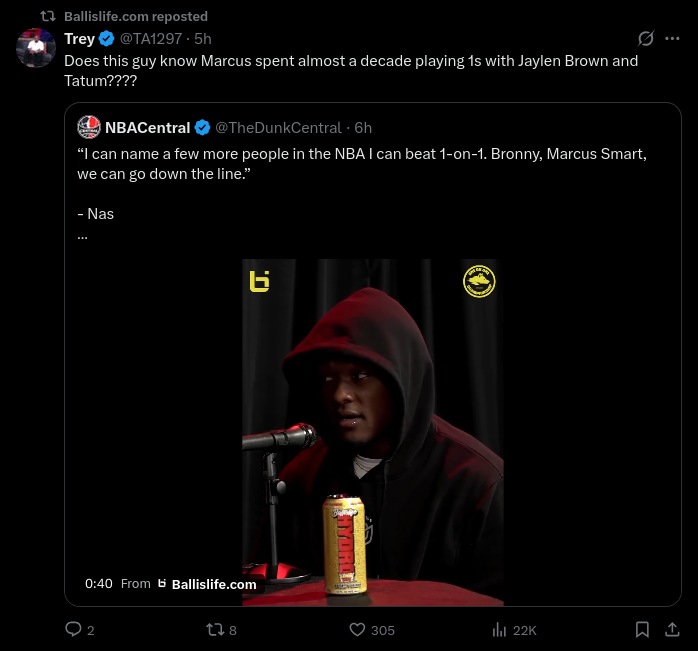This screenshot has width=698, height=651.
Task: Click the reply comment icon
Action: 73,629
